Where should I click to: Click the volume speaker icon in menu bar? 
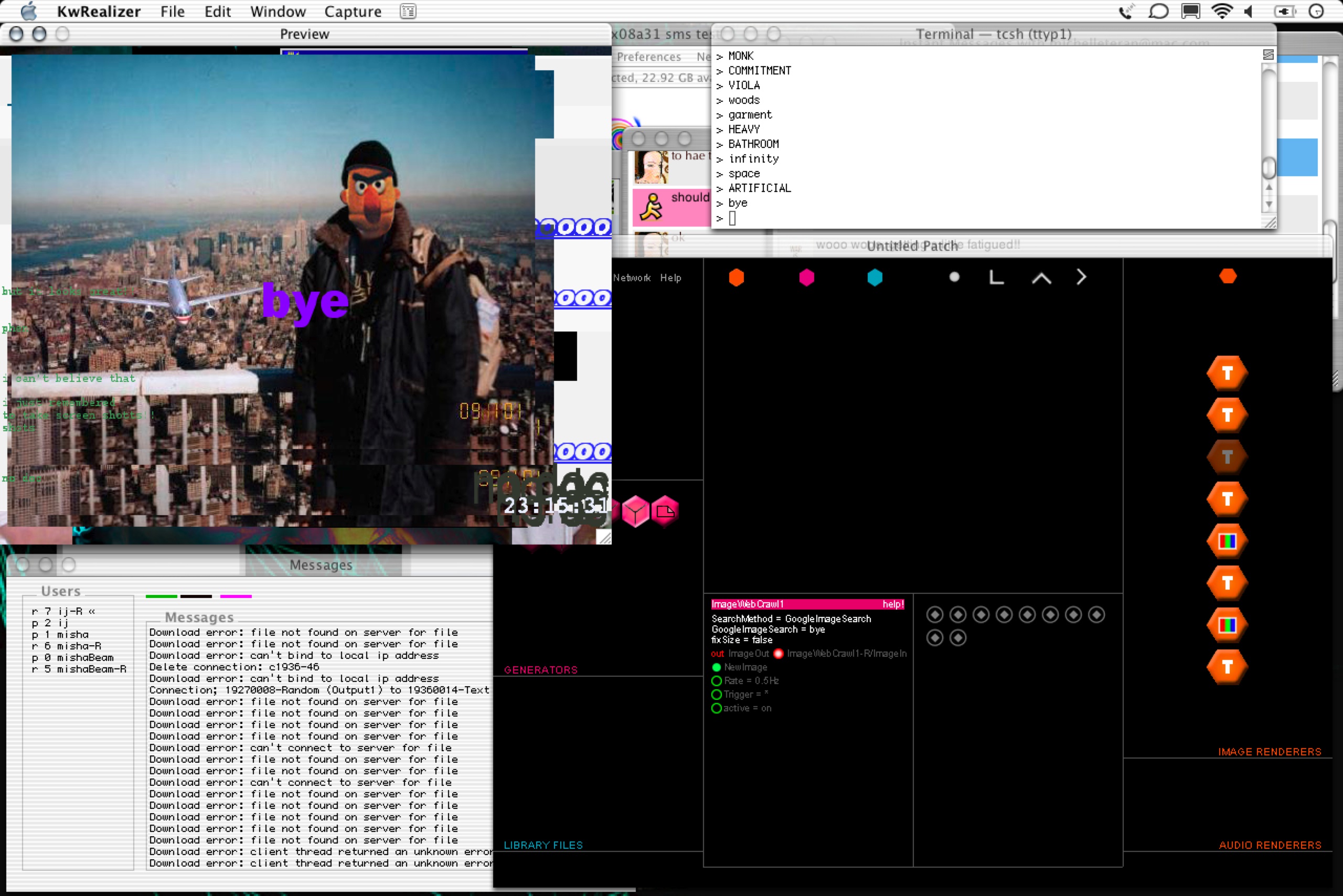[x=1249, y=12]
